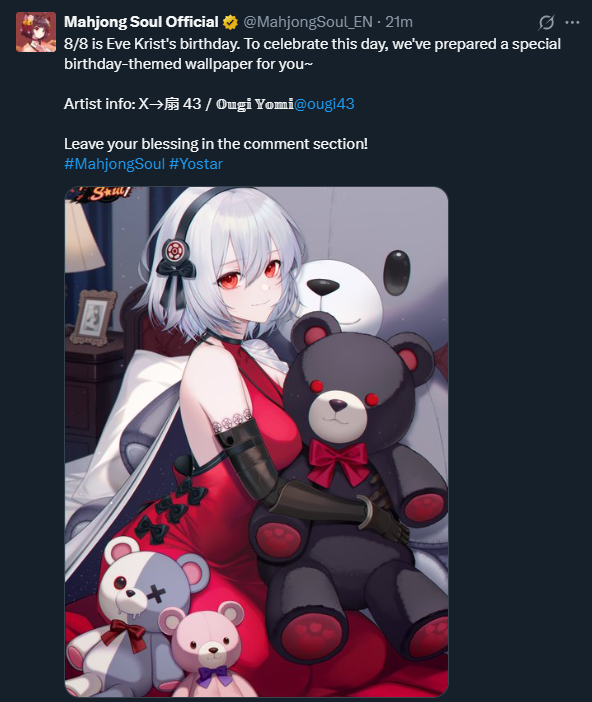Open the #MahjongSoul hashtag
The height and width of the screenshot is (702, 592).
(x=115, y=164)
